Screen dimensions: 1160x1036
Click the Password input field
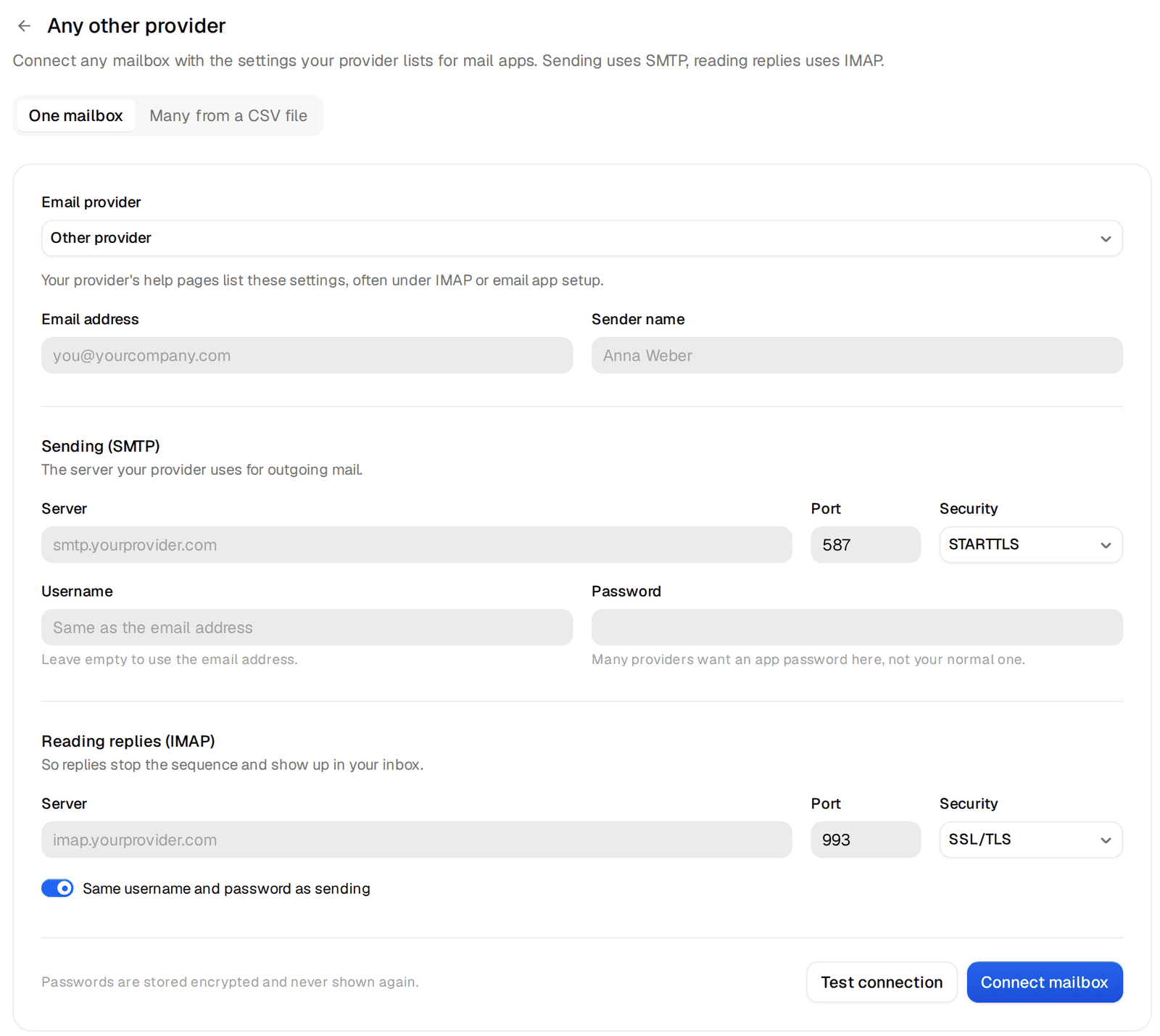point(857,627)
